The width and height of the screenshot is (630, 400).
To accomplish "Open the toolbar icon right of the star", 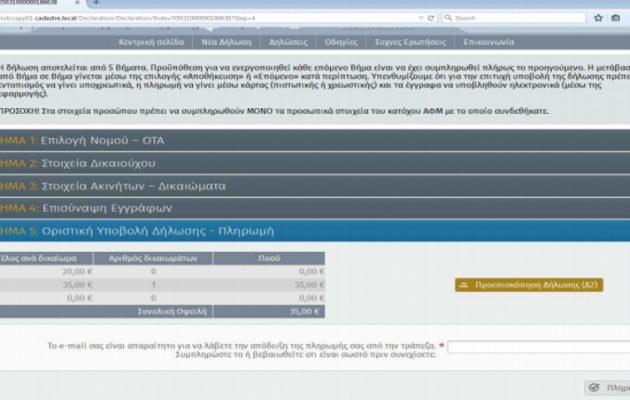I will [616, 18].
